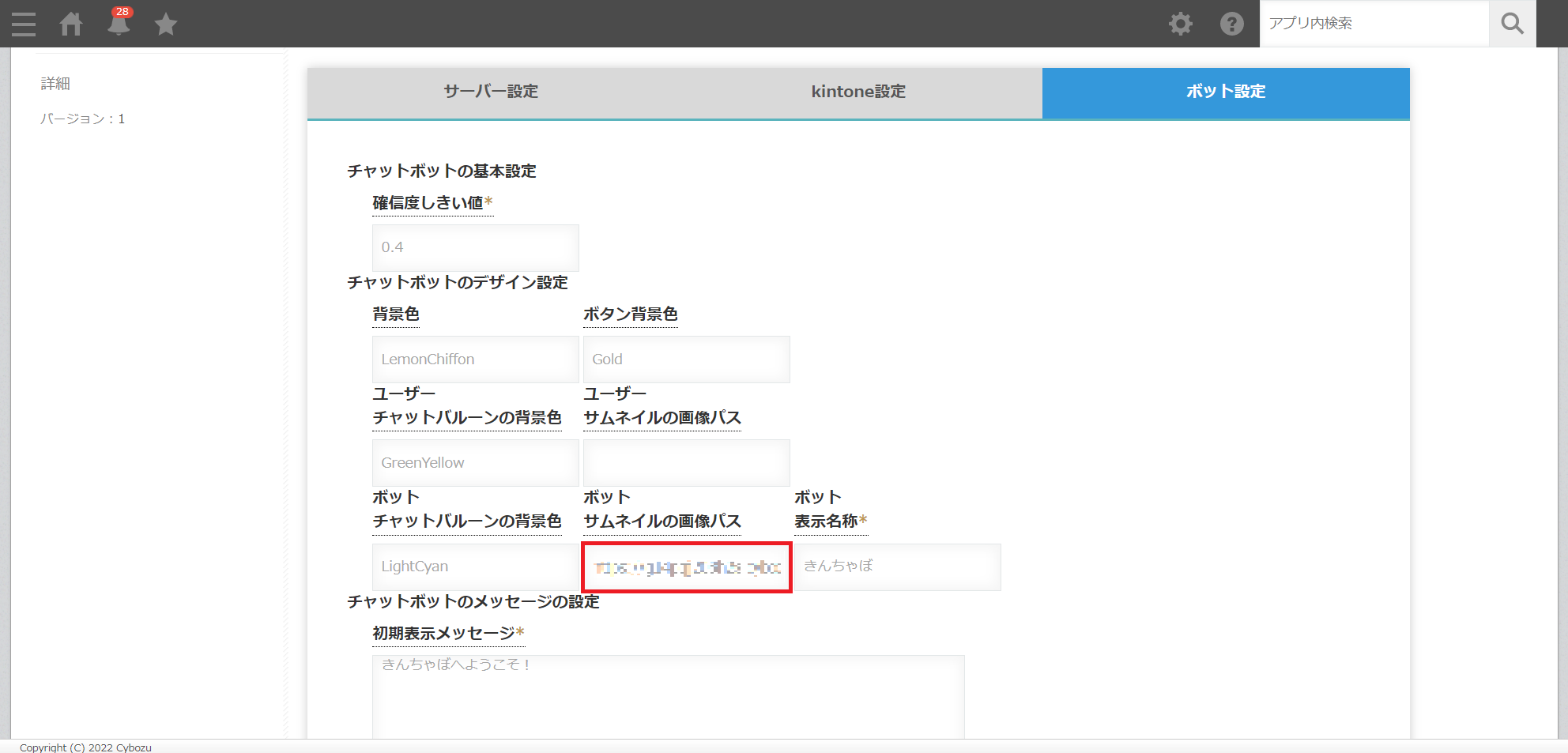Click the LightCyan bot balloon color field
1568x753 pixels.
[x=475, y=567]
